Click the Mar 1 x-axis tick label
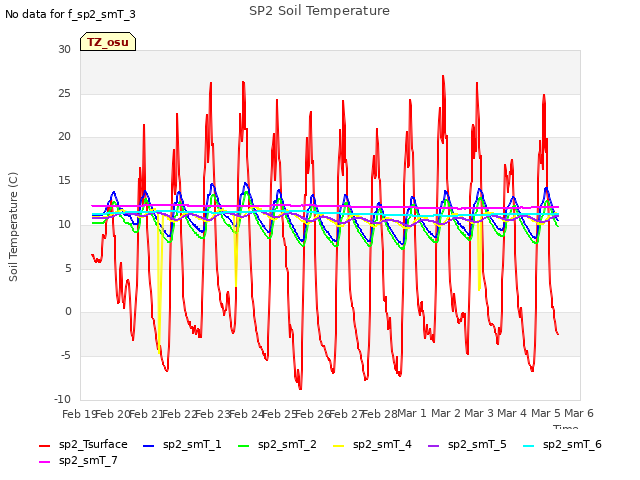 [x=411, y=413]
